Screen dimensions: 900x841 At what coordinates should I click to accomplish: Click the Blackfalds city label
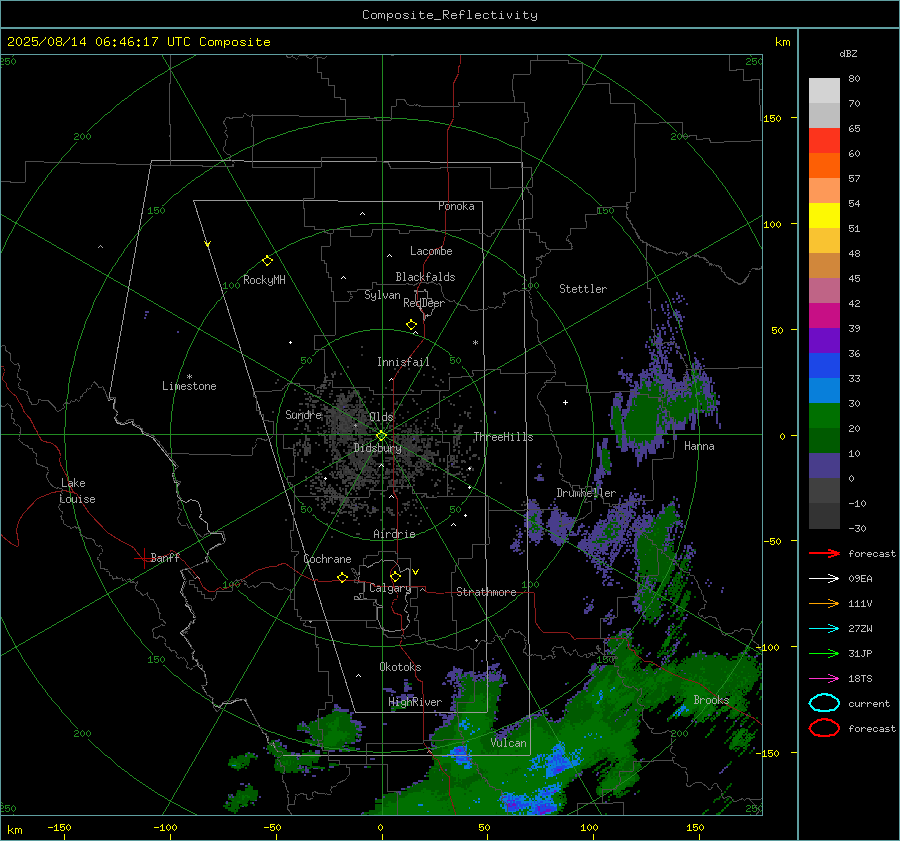click(425, 277)
